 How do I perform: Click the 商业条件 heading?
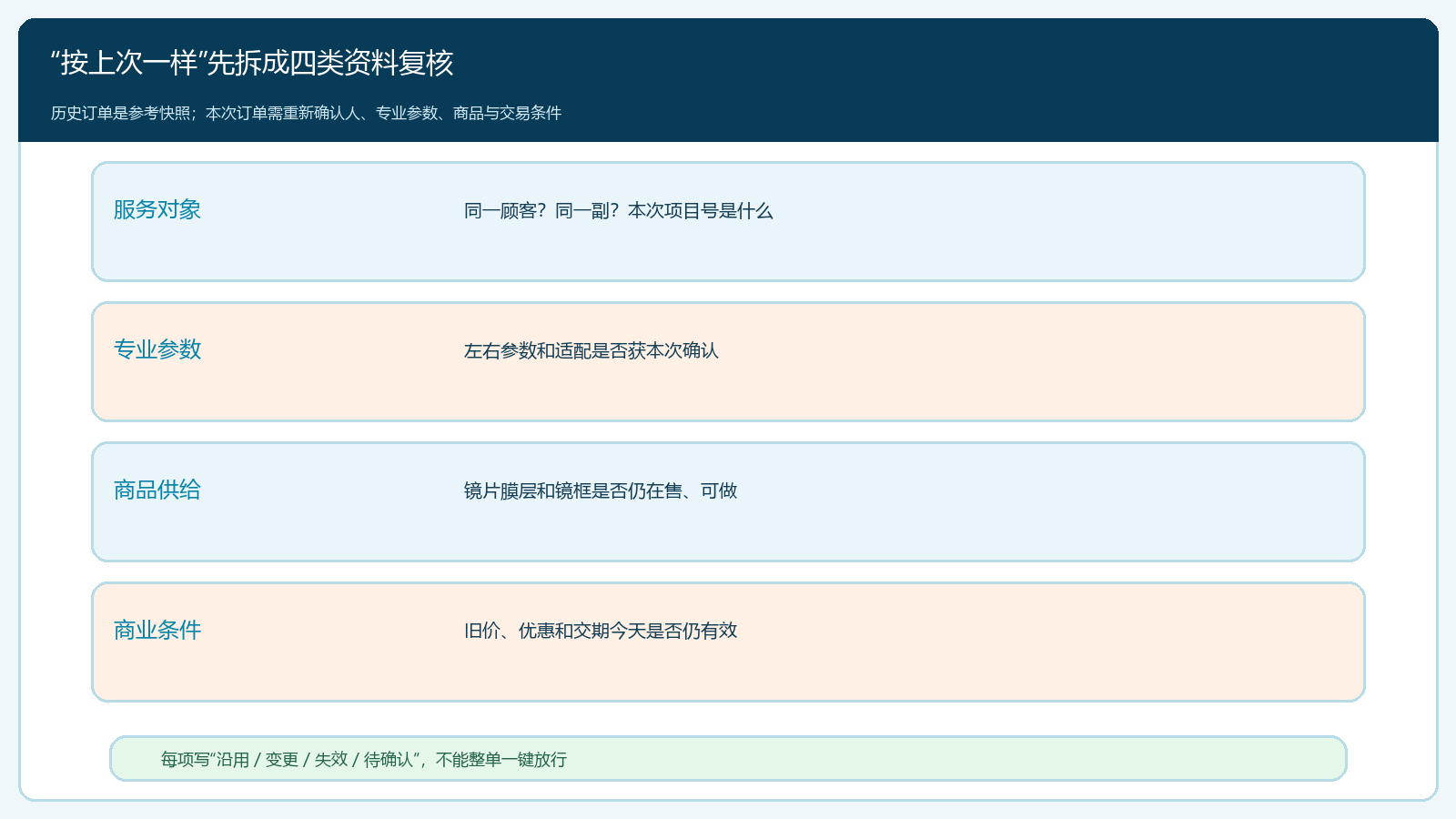pos(157,630)
